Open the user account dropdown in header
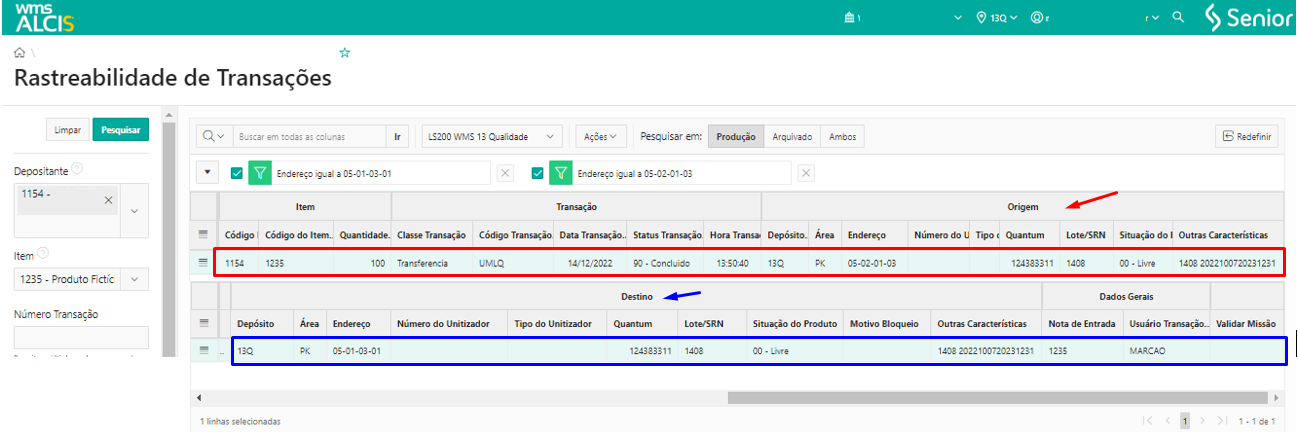Image resolution: width=1298 pixels, height=442 pixels. tap(1154, 17)
